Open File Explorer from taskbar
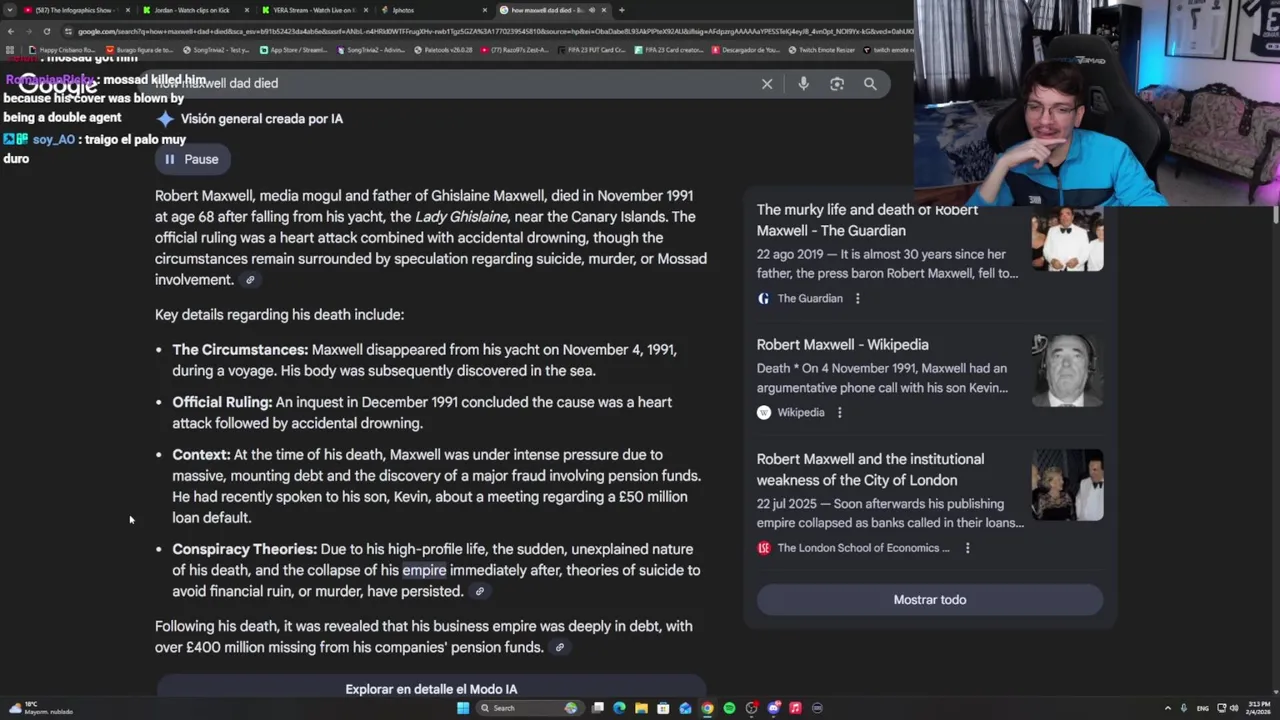 [641, 708]
